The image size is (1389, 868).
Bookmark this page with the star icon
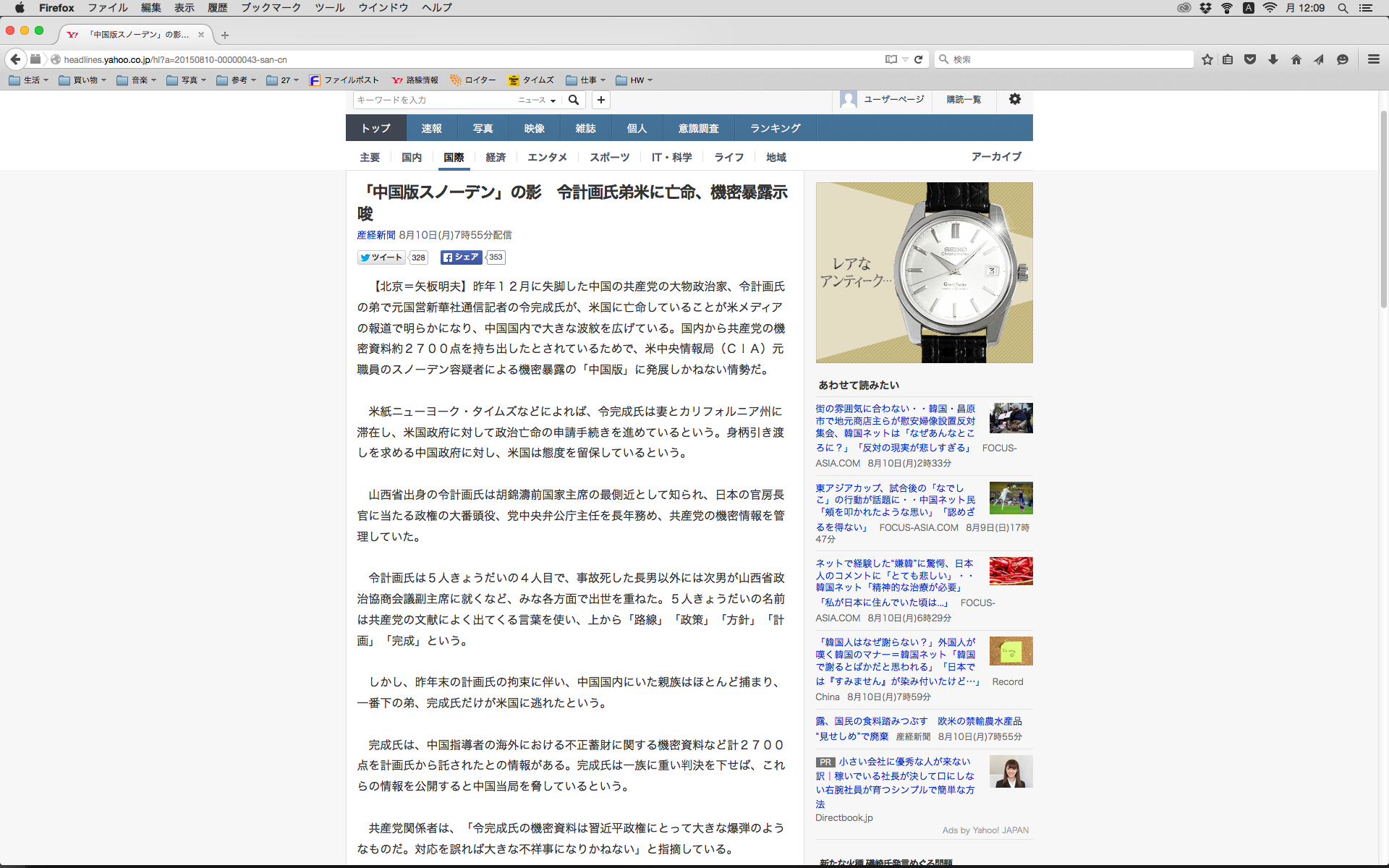1207,59
